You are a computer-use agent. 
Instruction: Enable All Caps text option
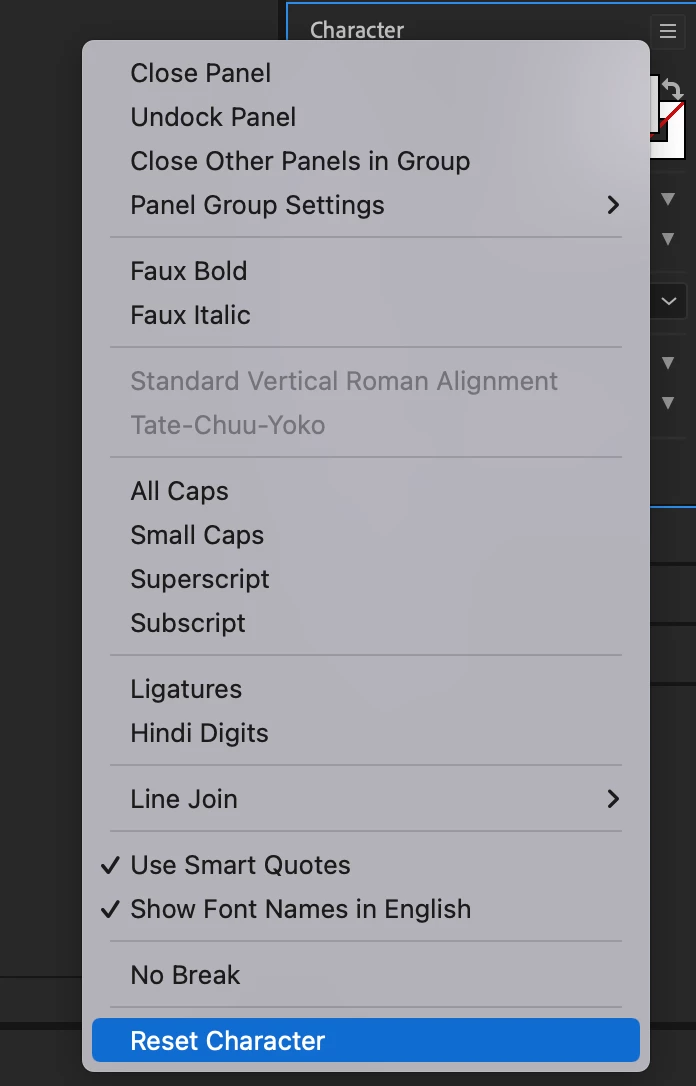click(179, 491)
